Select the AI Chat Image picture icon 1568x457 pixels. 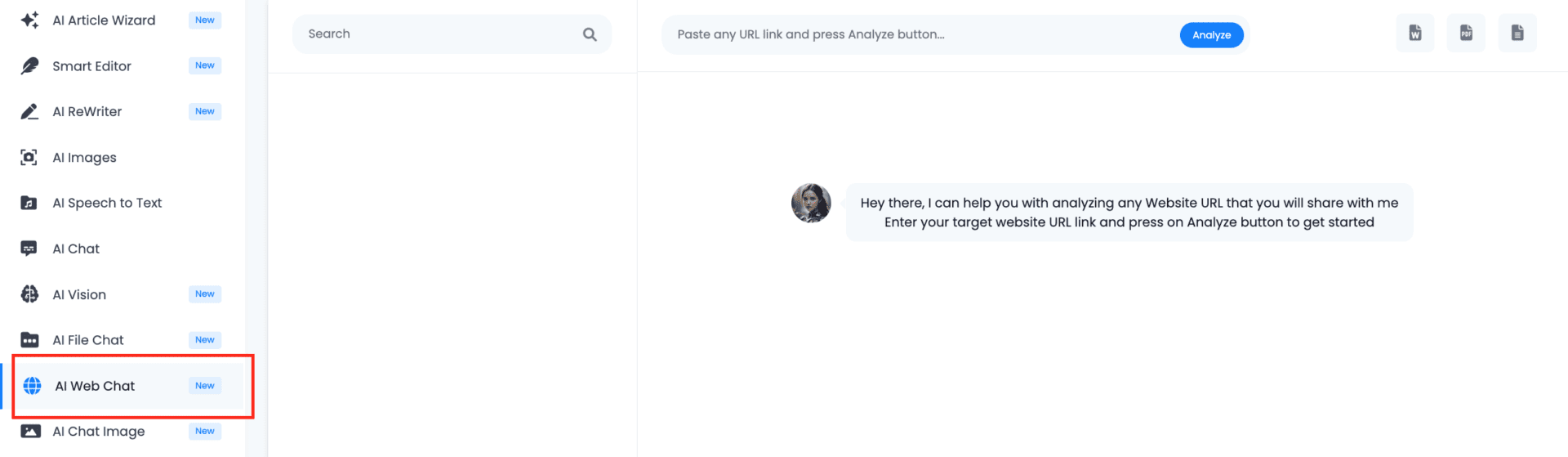coord(30,431)
